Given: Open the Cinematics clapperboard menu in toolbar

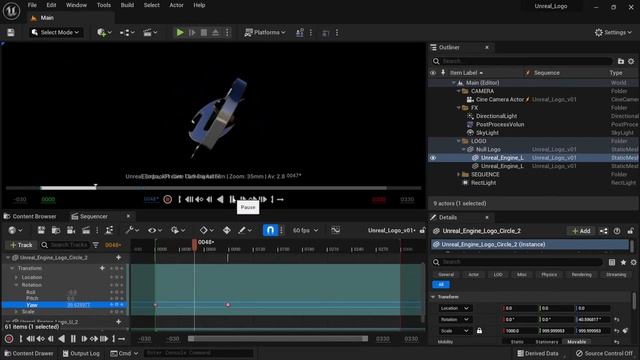Looking at the screenshot, I should coord(150,33).
